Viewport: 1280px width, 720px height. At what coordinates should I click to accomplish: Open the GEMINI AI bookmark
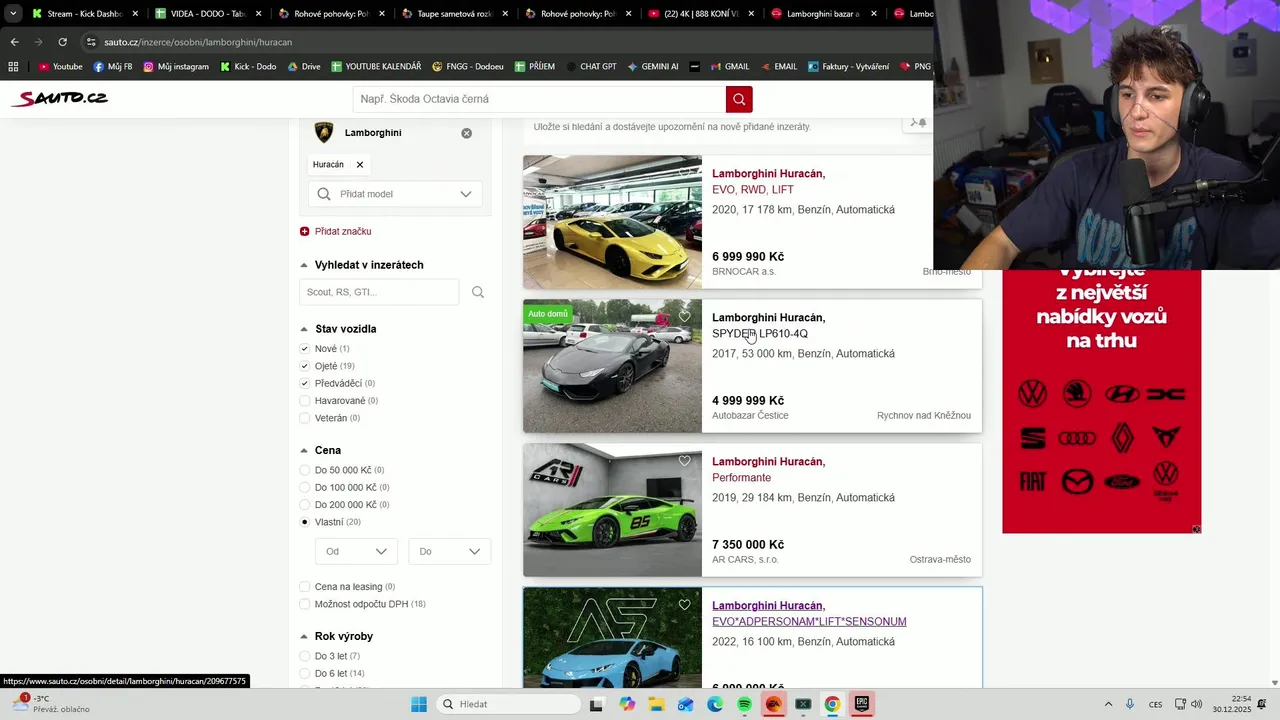(653, 67)
